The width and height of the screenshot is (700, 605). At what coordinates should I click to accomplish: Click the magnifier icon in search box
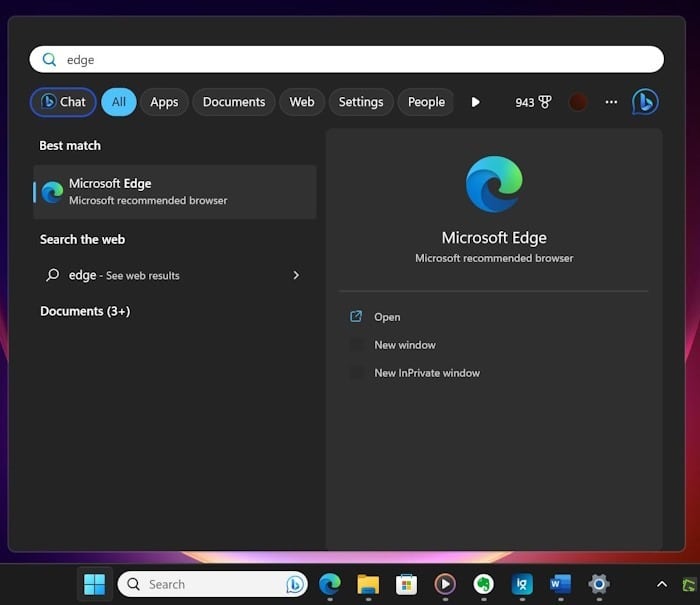point(49,59)
